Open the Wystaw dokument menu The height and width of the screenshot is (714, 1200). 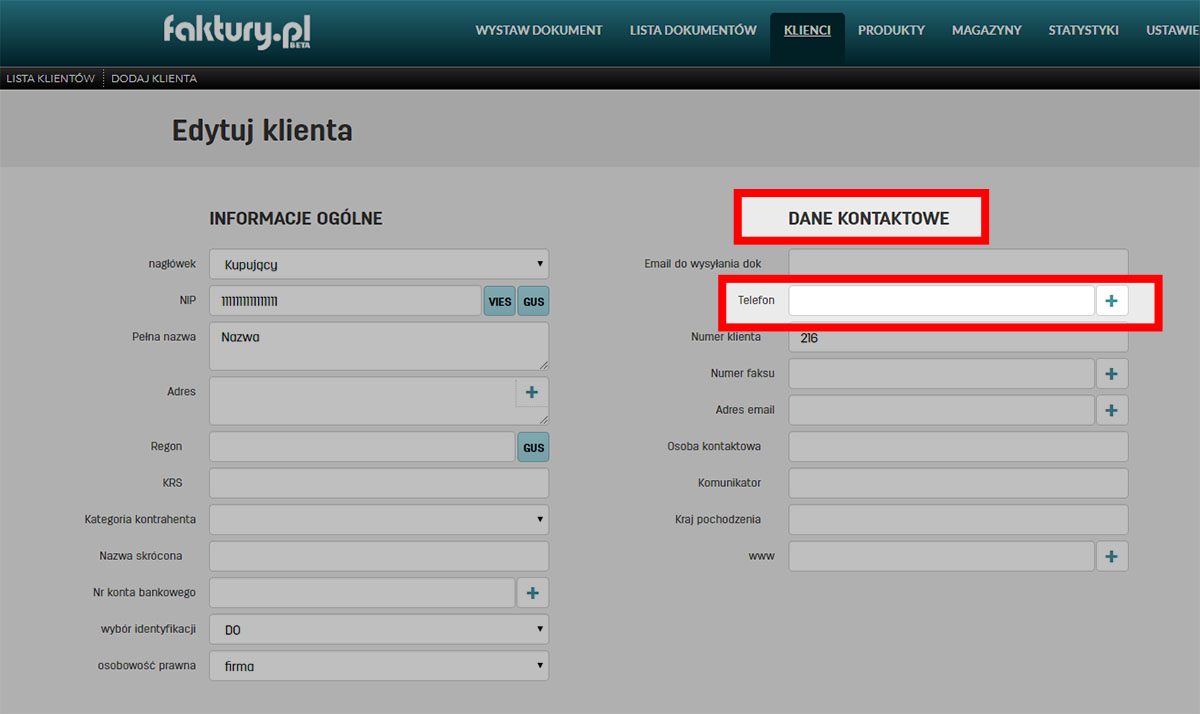(538, 30)
